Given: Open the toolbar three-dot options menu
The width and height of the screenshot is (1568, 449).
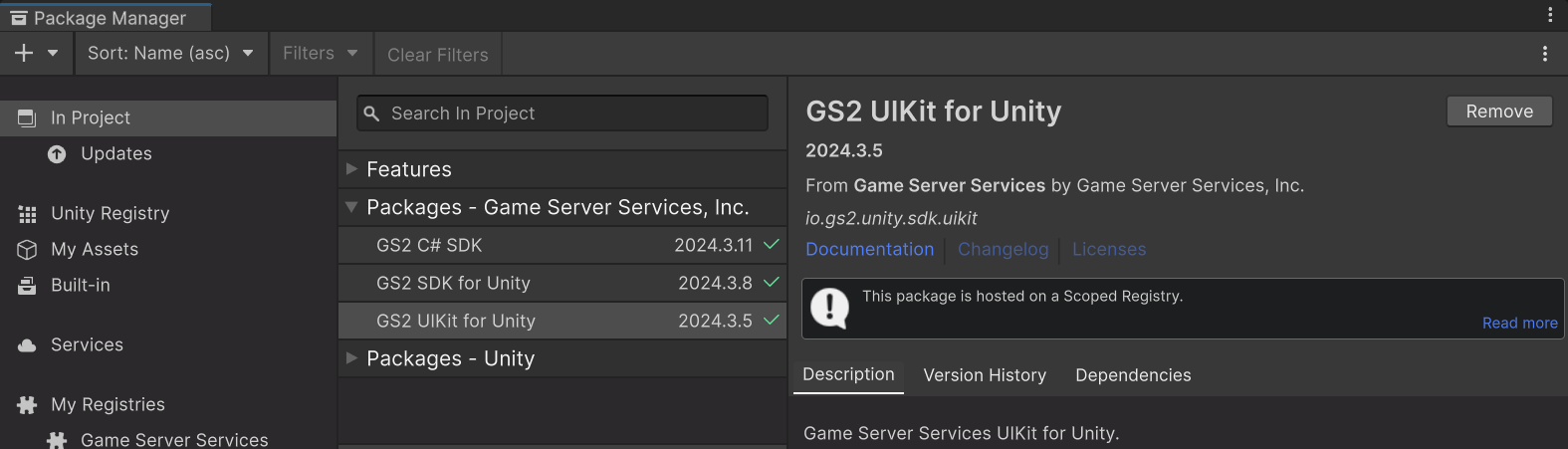Looking at the screenshot, I should 1545,54.
